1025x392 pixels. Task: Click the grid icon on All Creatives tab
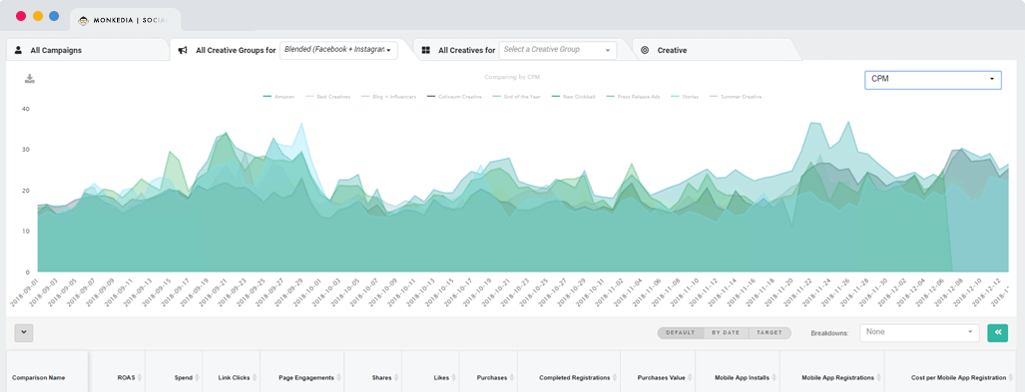426,50
